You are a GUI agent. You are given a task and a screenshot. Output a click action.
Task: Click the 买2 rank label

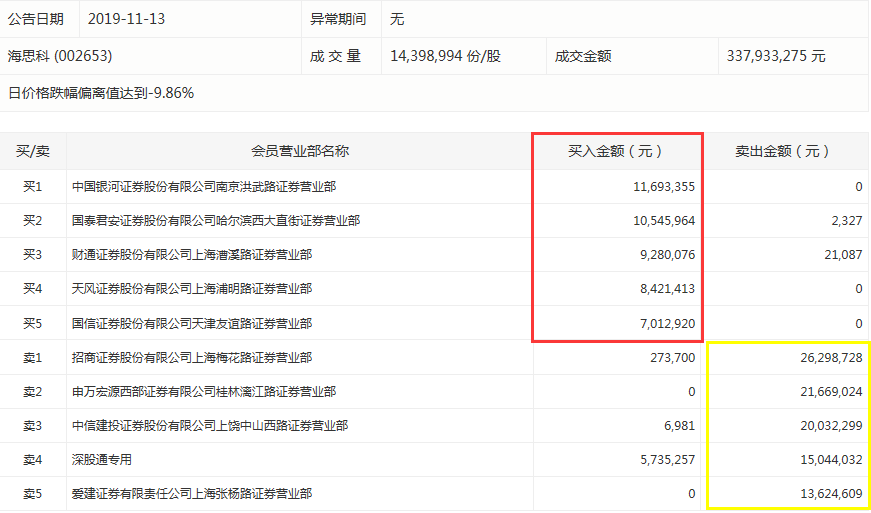point(32,221)
